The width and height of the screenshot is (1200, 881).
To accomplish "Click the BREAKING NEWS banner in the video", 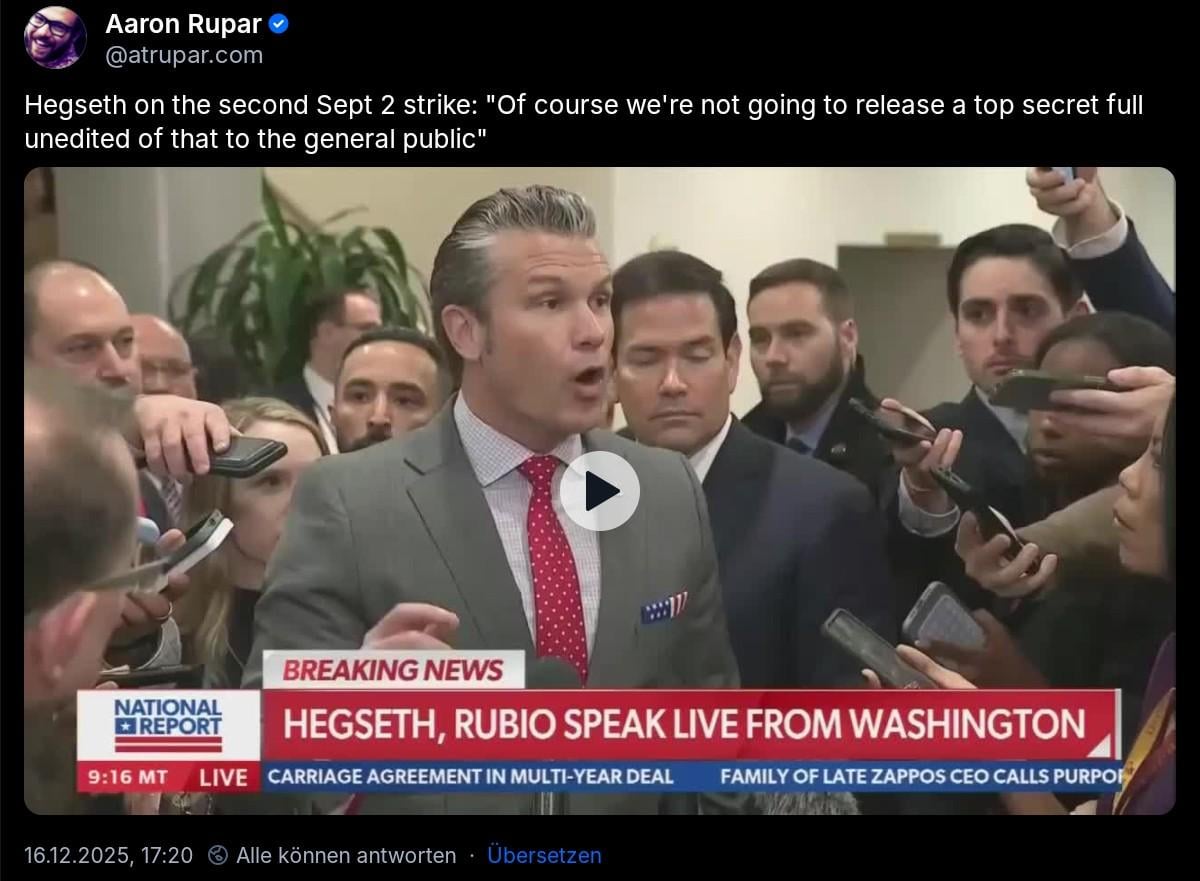I will pos(393,669).
